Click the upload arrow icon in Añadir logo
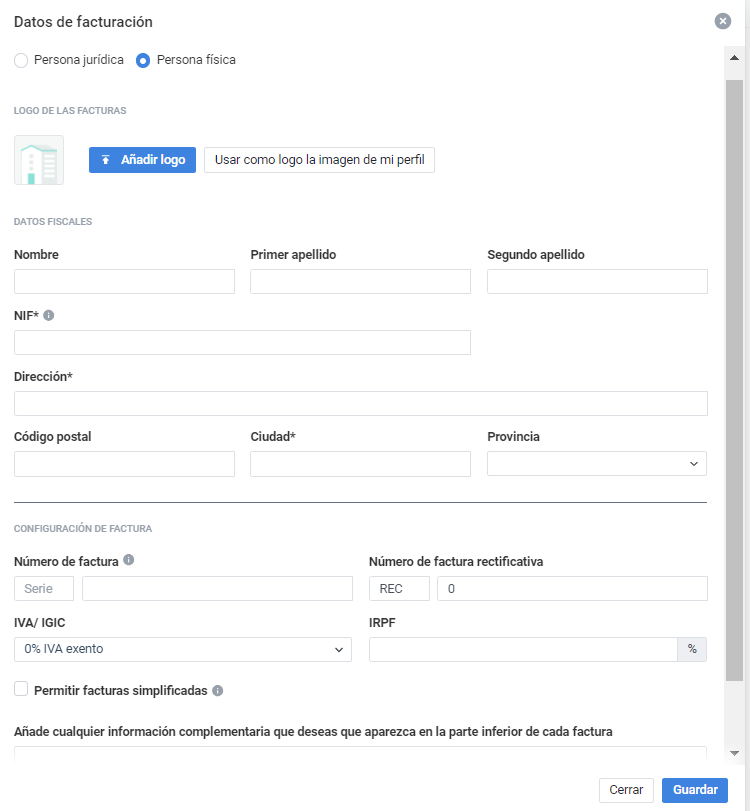This screenshot has width=750, height=811. point(105,159)
